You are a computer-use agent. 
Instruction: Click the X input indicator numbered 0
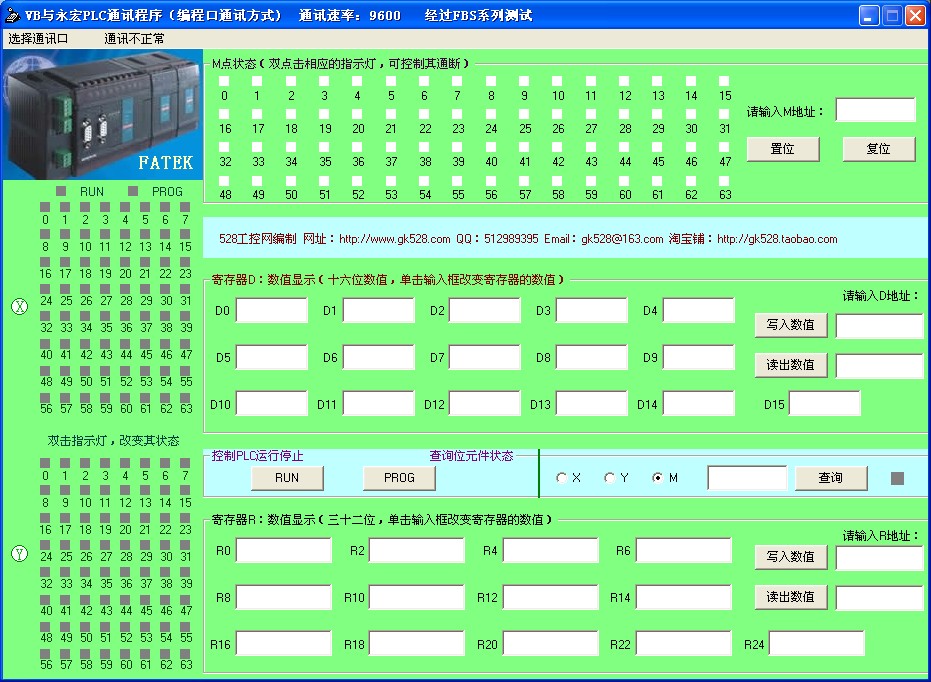(x=45, y=207)
